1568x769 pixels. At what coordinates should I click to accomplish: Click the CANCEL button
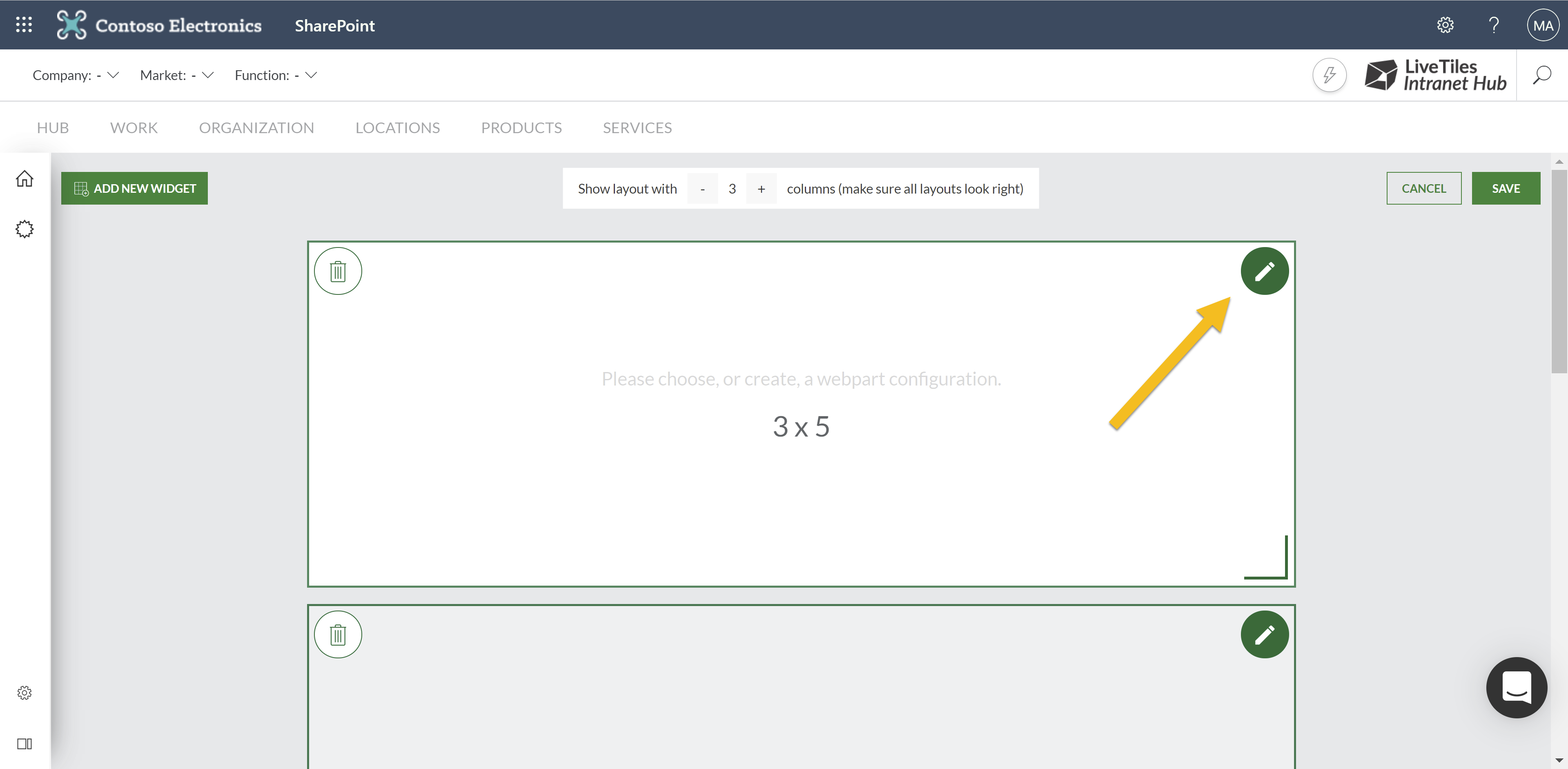point(1422,187)
